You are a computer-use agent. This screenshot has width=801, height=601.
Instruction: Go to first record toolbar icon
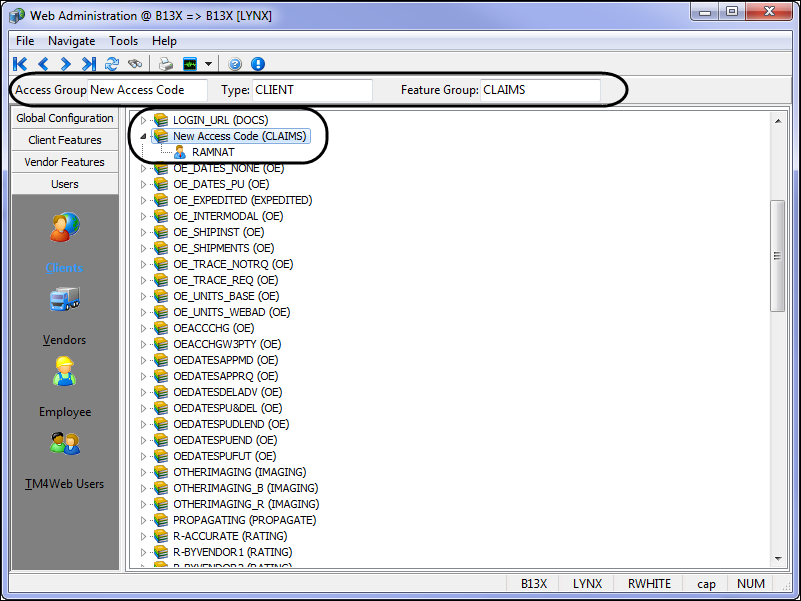[x=20, y=64]
